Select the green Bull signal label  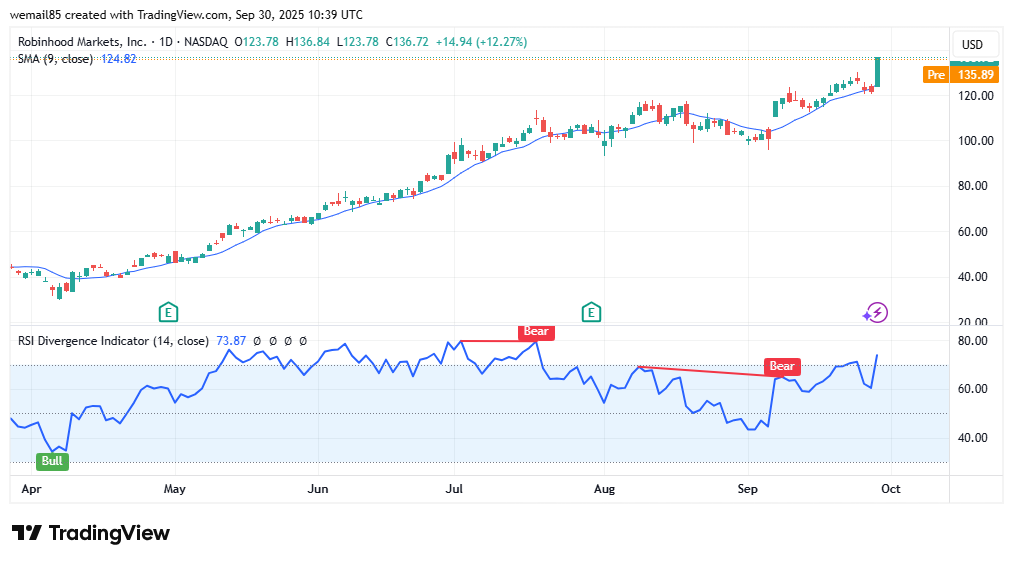[x=51, y=461]
